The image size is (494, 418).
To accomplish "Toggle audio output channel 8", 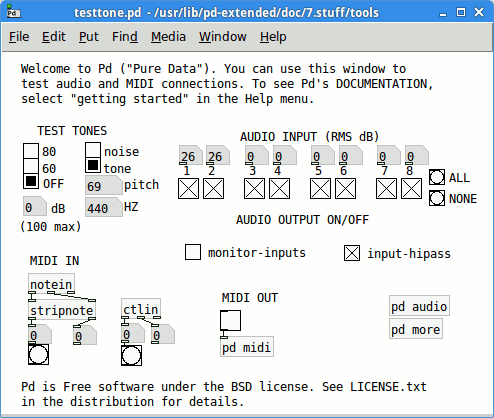I will point(411,189).
